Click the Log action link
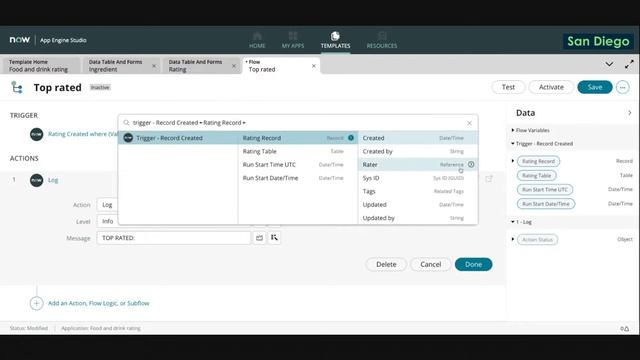Viewport: 640px width, 360px height. 53,180
